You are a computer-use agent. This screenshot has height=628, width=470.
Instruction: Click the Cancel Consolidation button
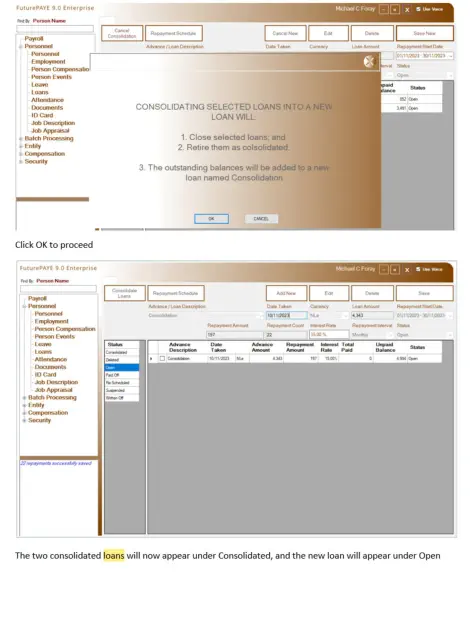click(x=122, y=33)
